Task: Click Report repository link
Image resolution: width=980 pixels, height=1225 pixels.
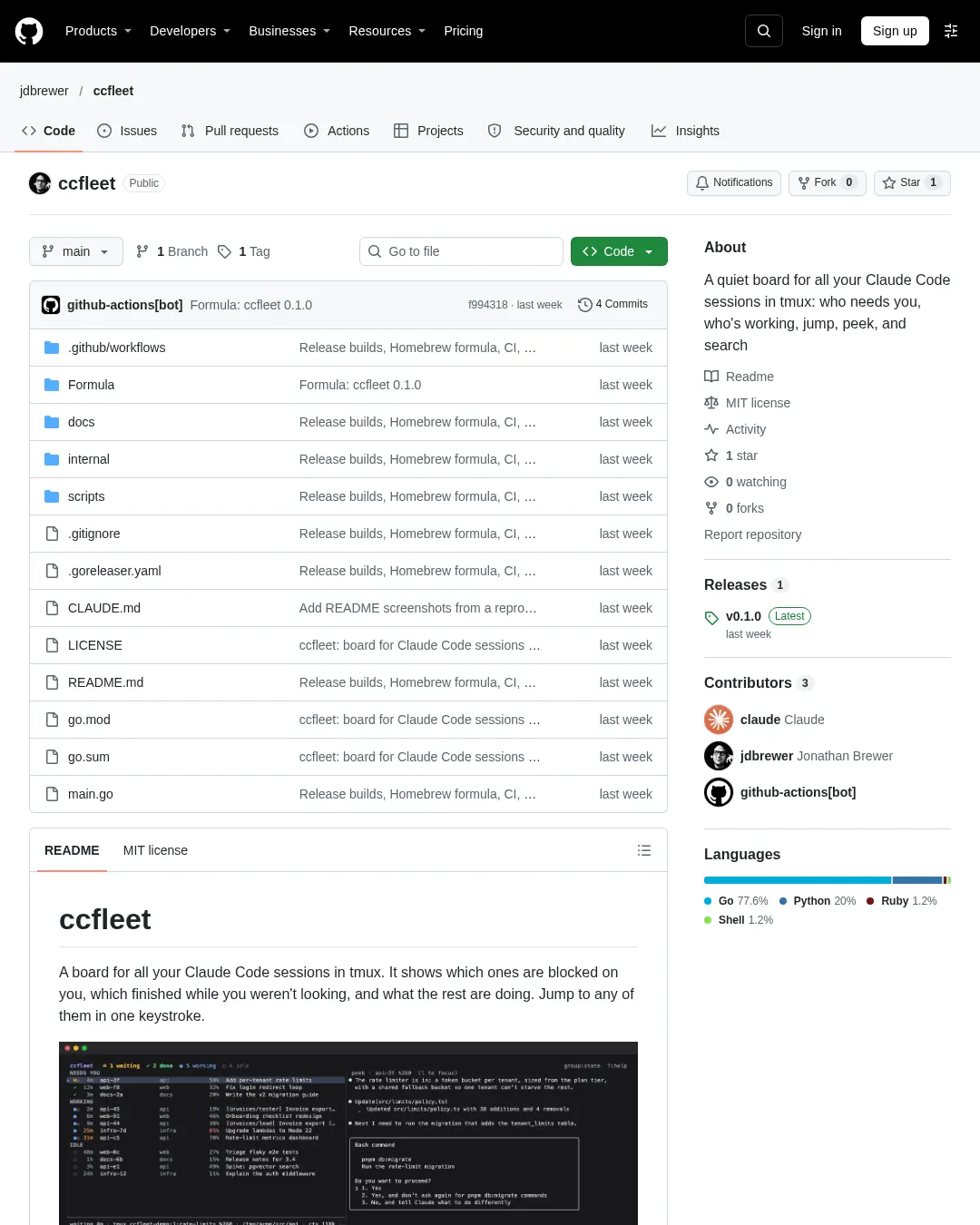Action: coord(752,534)
